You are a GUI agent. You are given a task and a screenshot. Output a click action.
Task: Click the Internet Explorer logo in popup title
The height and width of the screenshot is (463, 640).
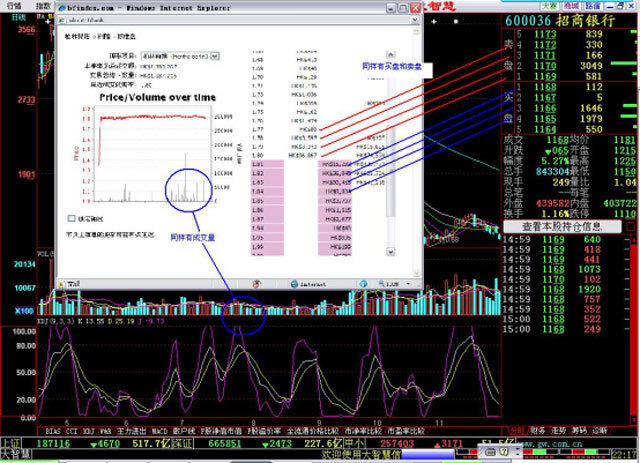pos(62,8)
